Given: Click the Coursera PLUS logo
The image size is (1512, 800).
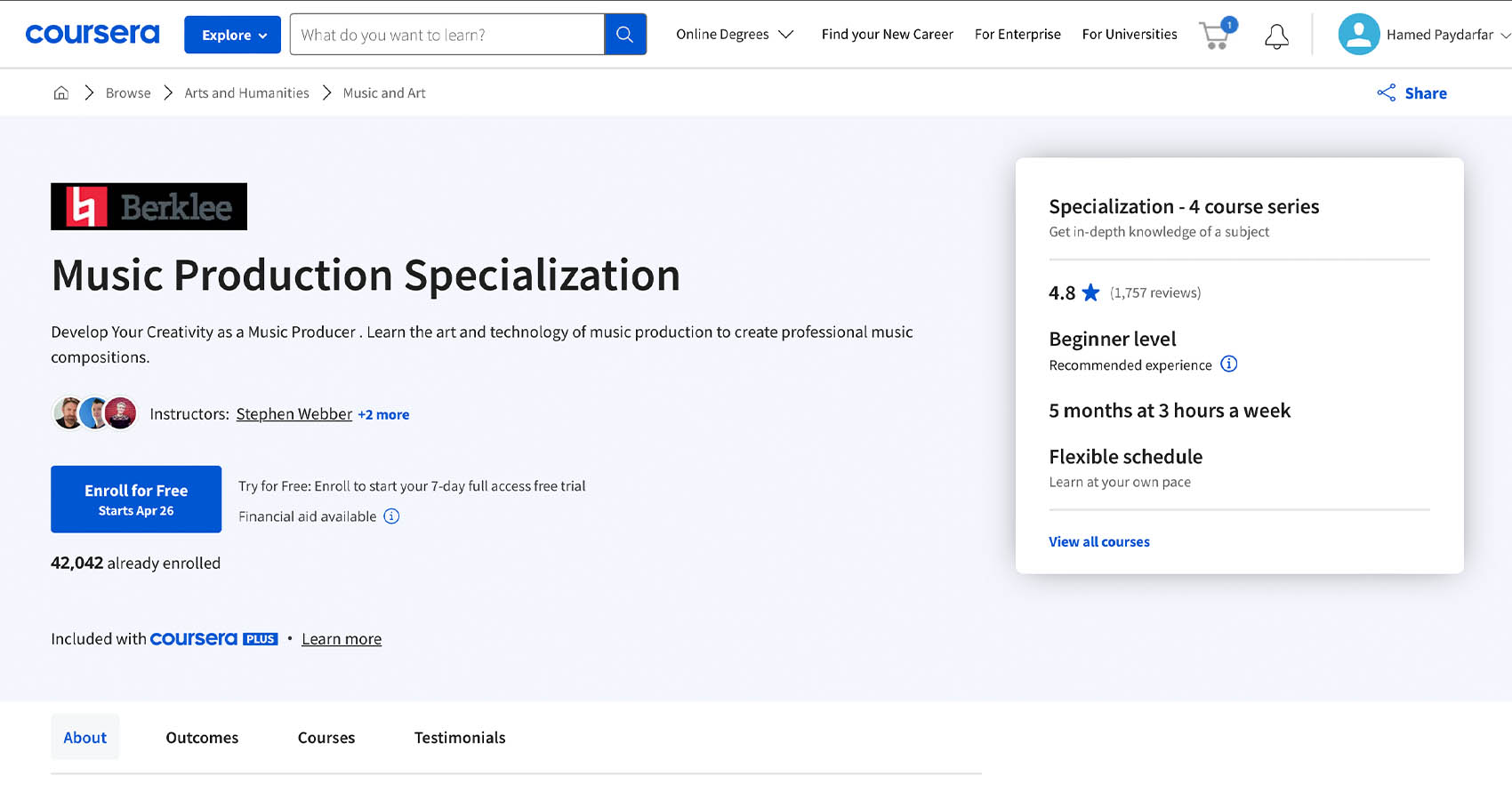Looking at the screenshot, I should [214, 638].
